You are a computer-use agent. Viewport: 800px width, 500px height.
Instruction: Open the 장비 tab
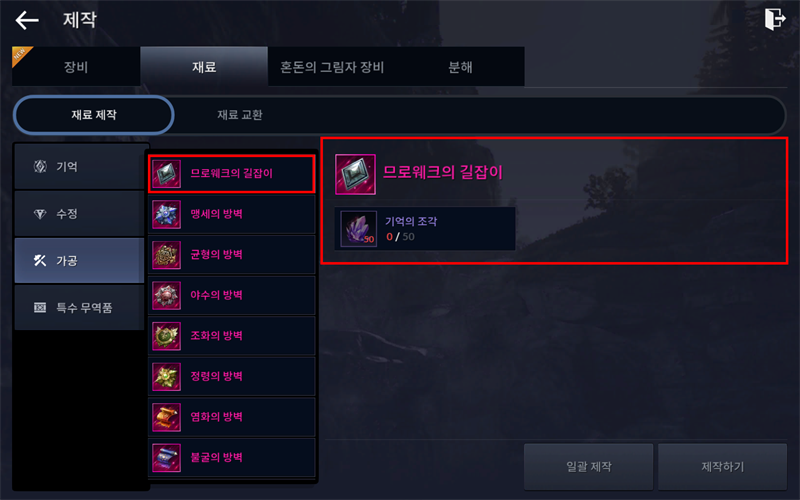(76, 67)
